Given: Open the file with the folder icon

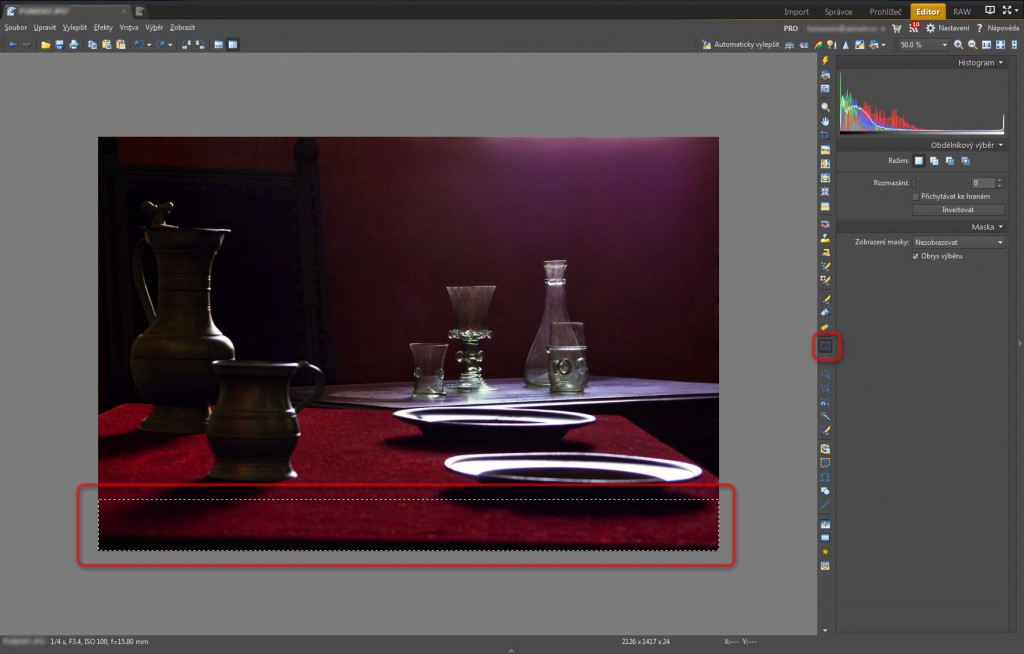Looking at the screenshot, I should pos(46,44).
